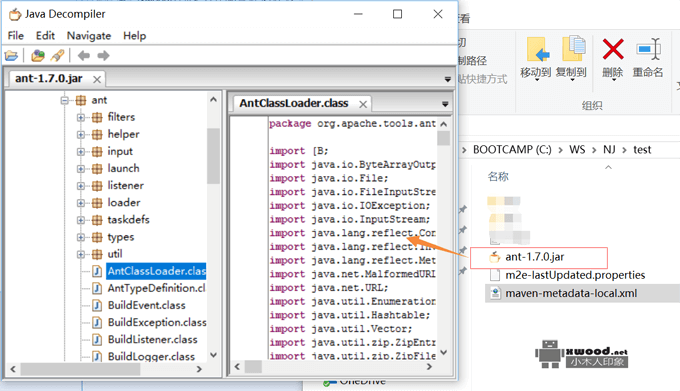Click the Open Type toolbar icon
The height and width of the screenshot is (391, 680).
pyautogui.click(x=38, y=55)
